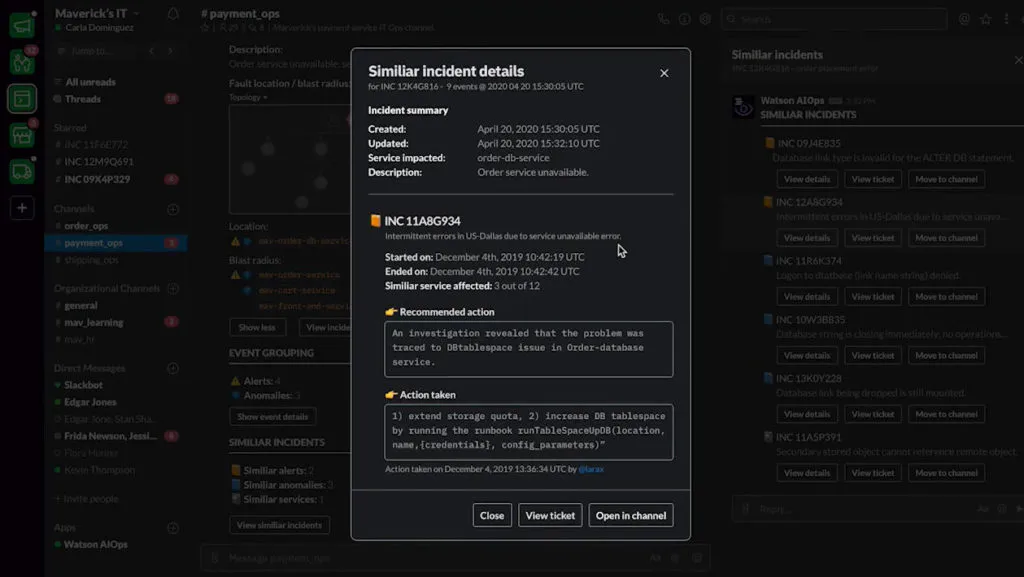1024x577 pixels.
Task: Click Show event details button
Action: point(272,416)
